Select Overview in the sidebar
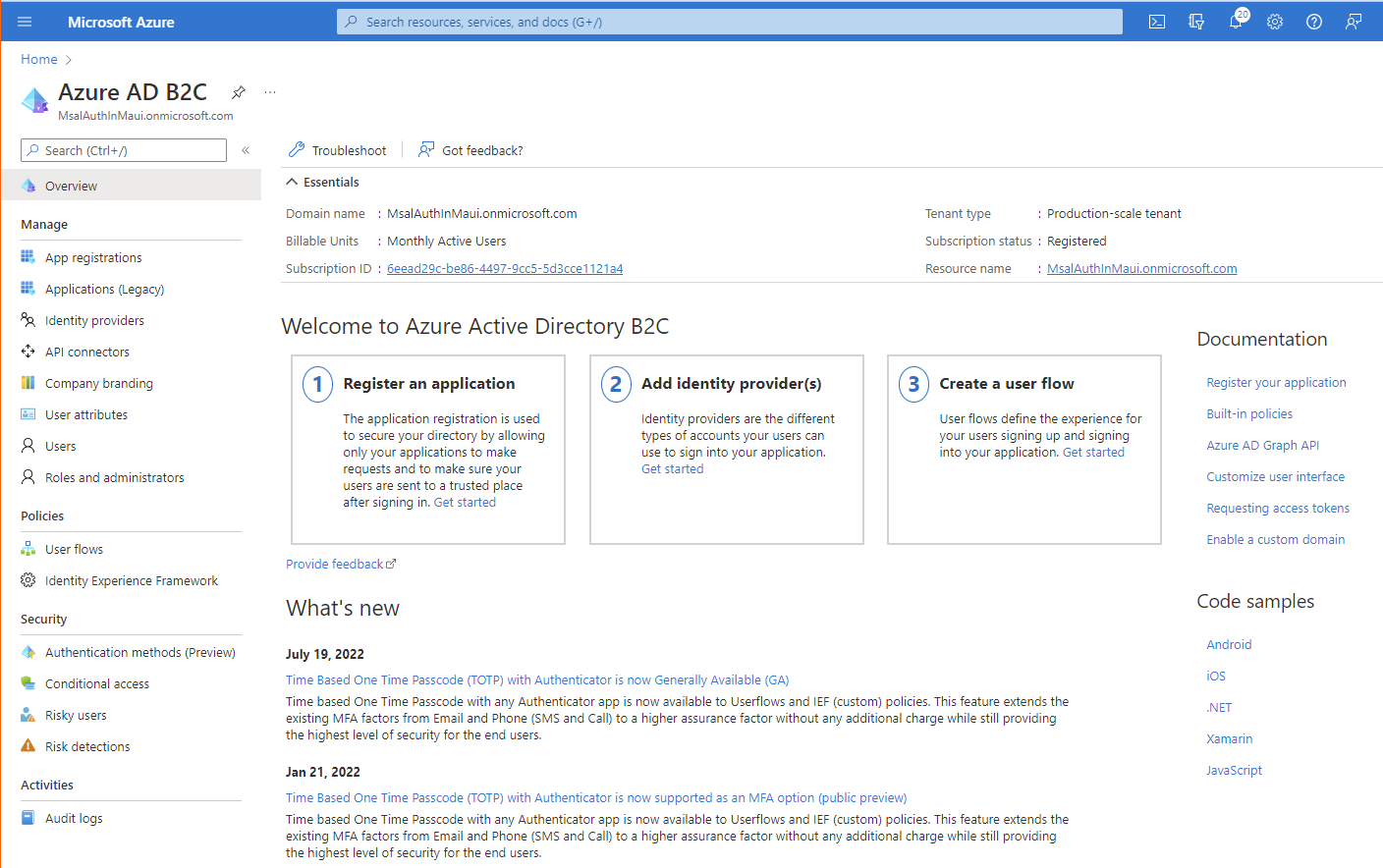Image resolution: width=1383 pixels, height=868 pixels. (131, 186)
